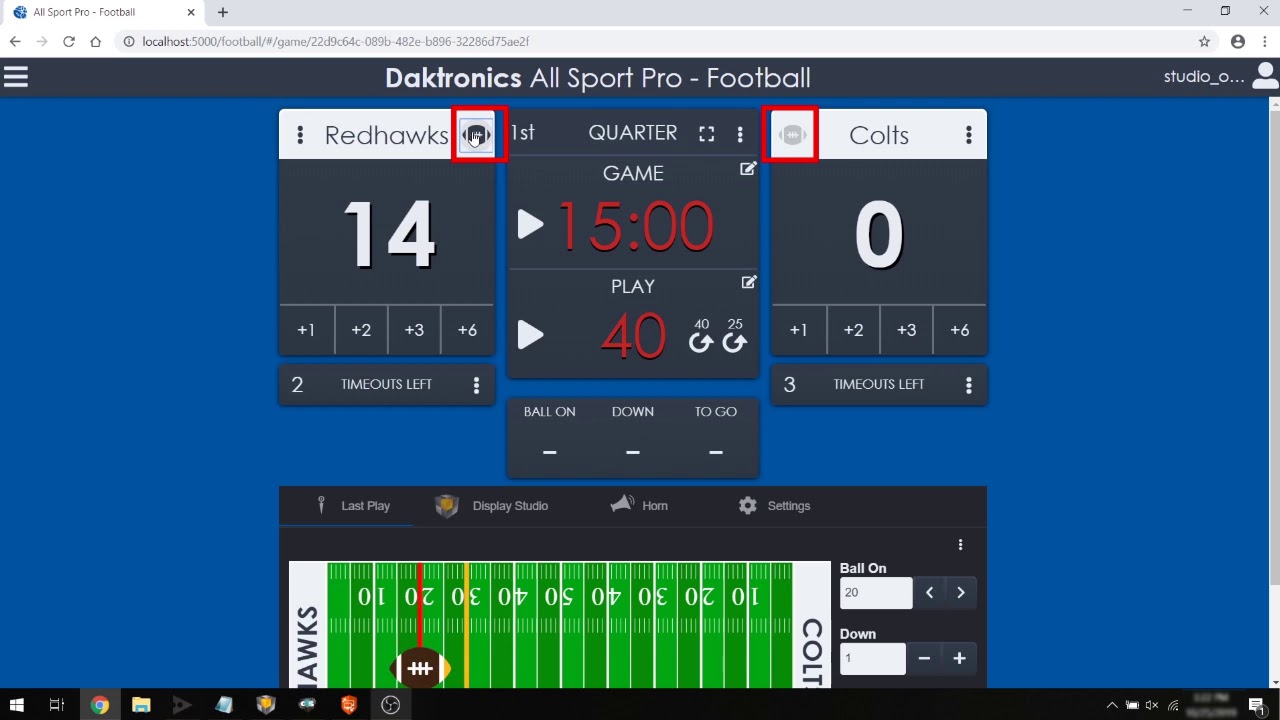Viewport: 1280px width, 720px height.
Task: Open Redhawks timeouts options menu
Action: (x=476, y=385)
